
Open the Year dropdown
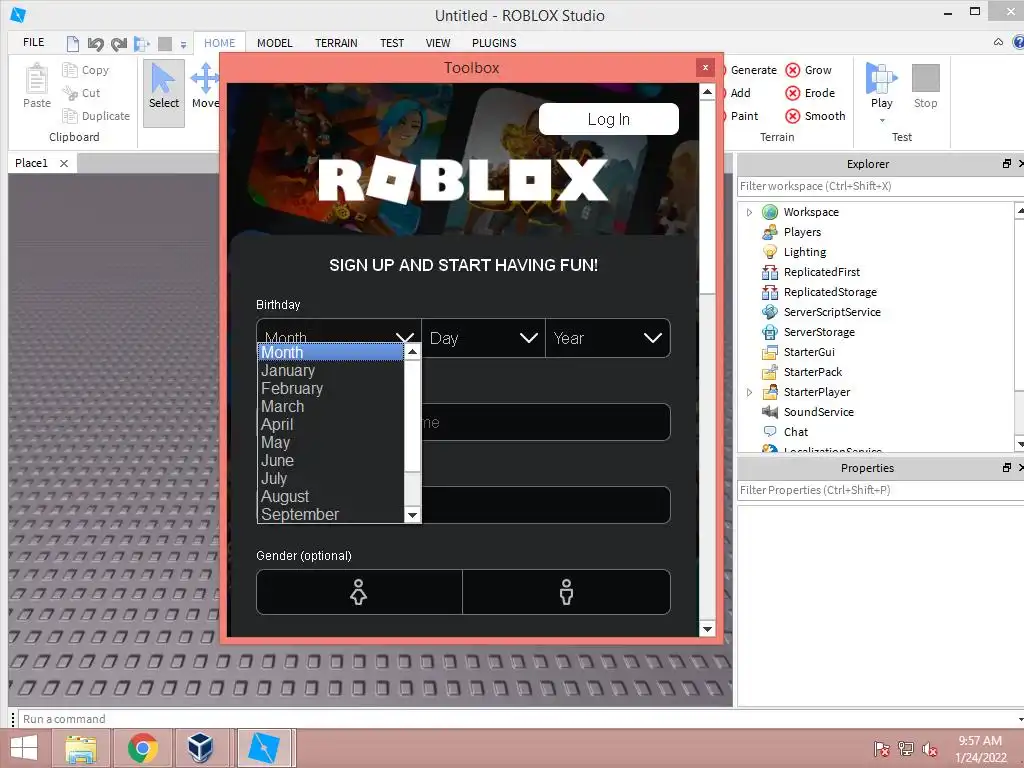click(607, 338)
